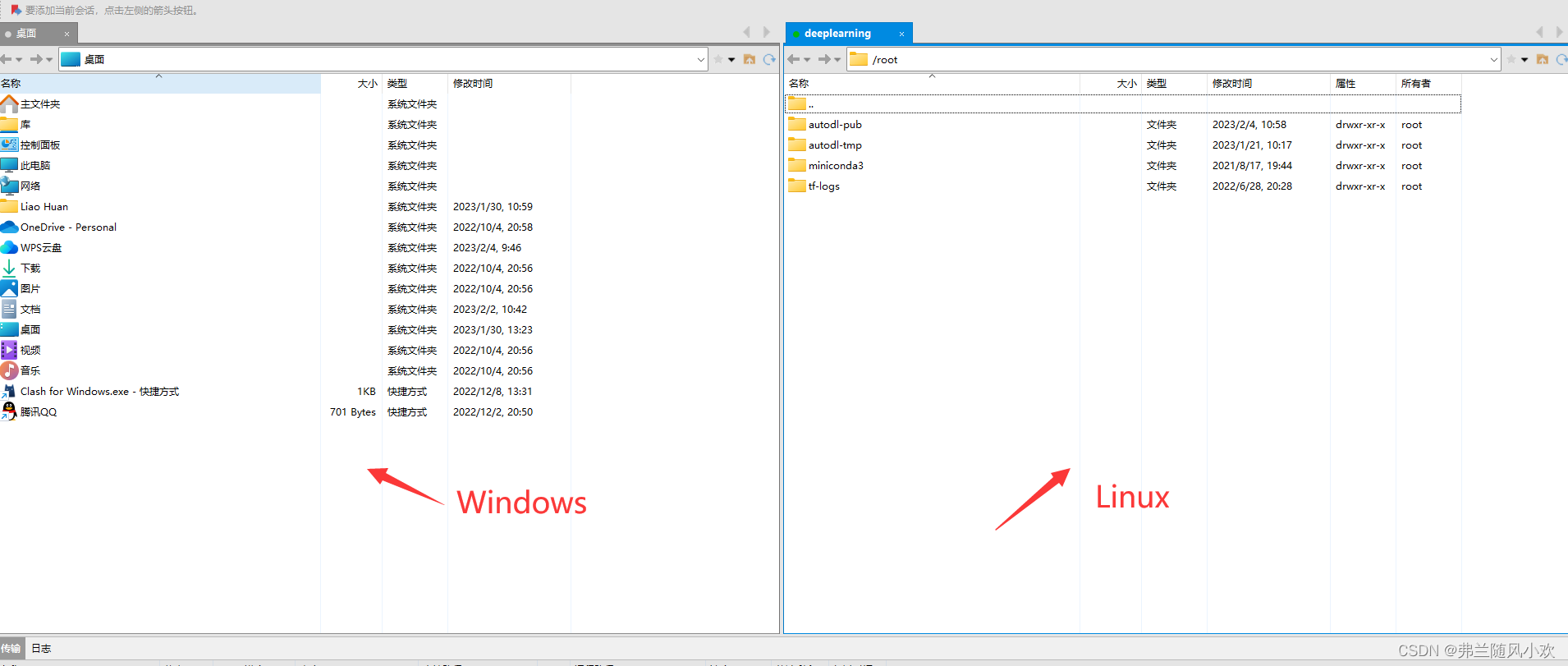Sort local files by the 大小 column
Screen dimensions: 1568x666
point(351,83)
